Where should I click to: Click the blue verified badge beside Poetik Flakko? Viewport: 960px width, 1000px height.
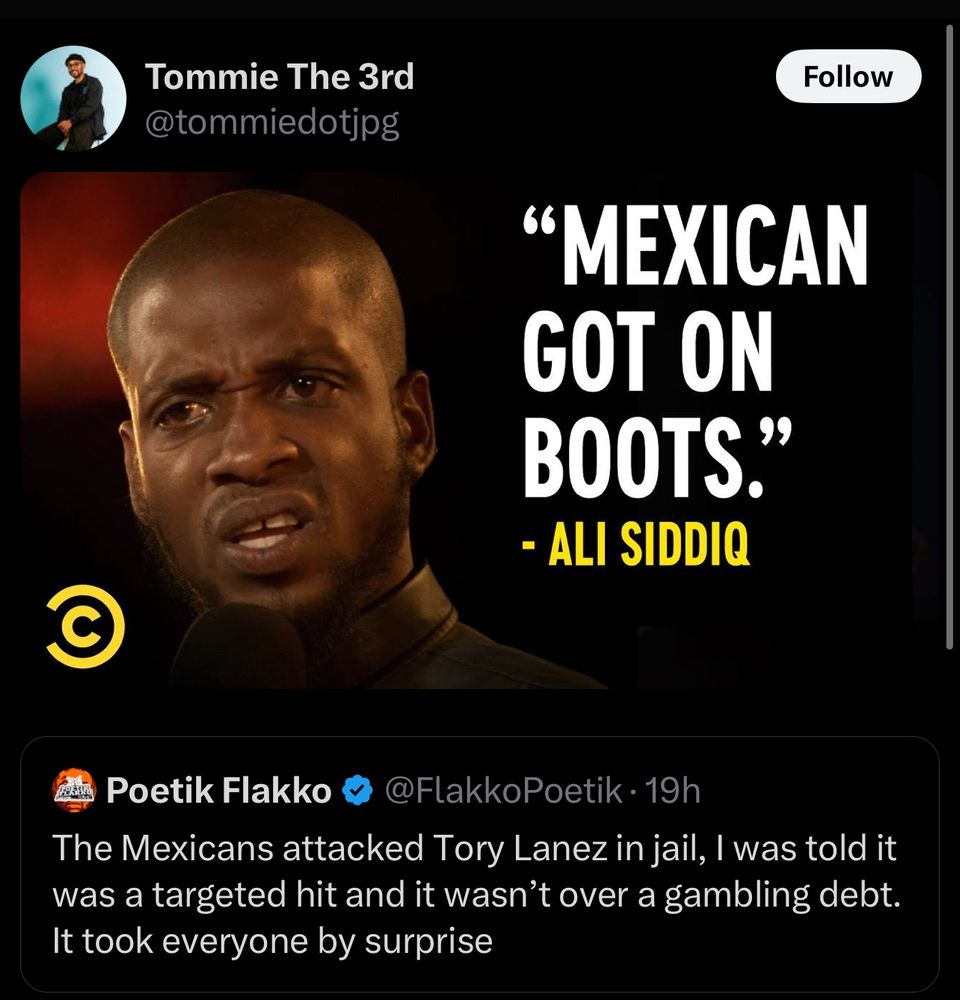pos(357,790)
